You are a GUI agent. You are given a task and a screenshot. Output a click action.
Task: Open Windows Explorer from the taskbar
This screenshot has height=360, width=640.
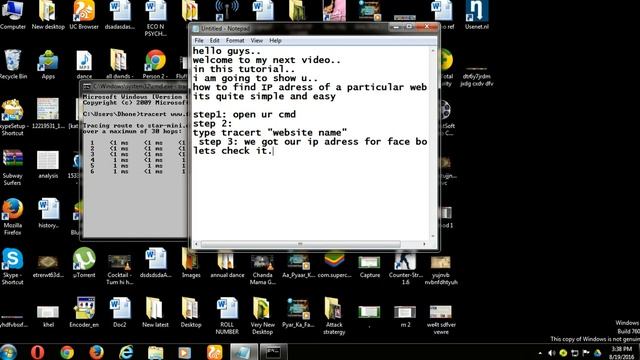tap(156, 352)
